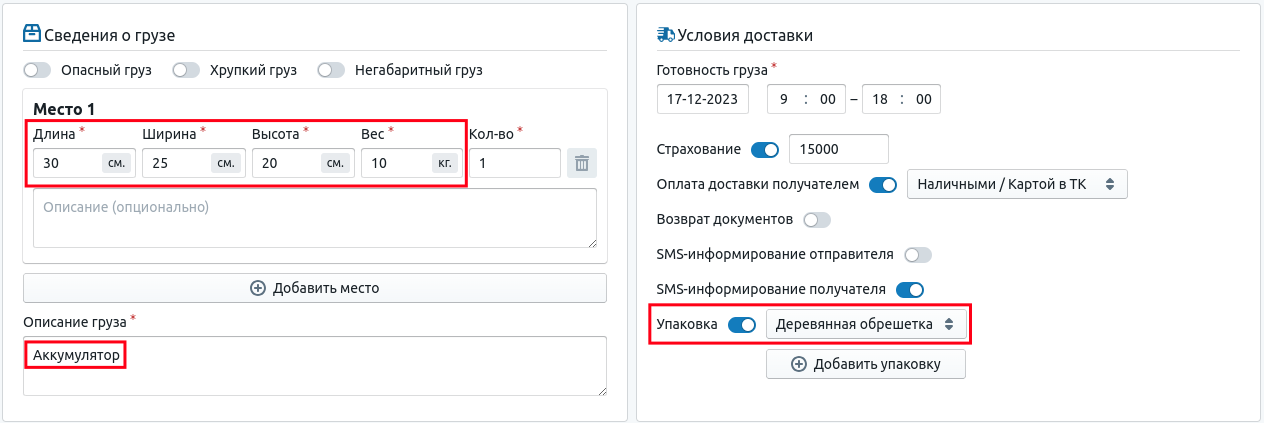Click the date field 17-12-2023
The width and height of the screenshot is (1264, 423).
pyautogui.click(x=702, y=99)
